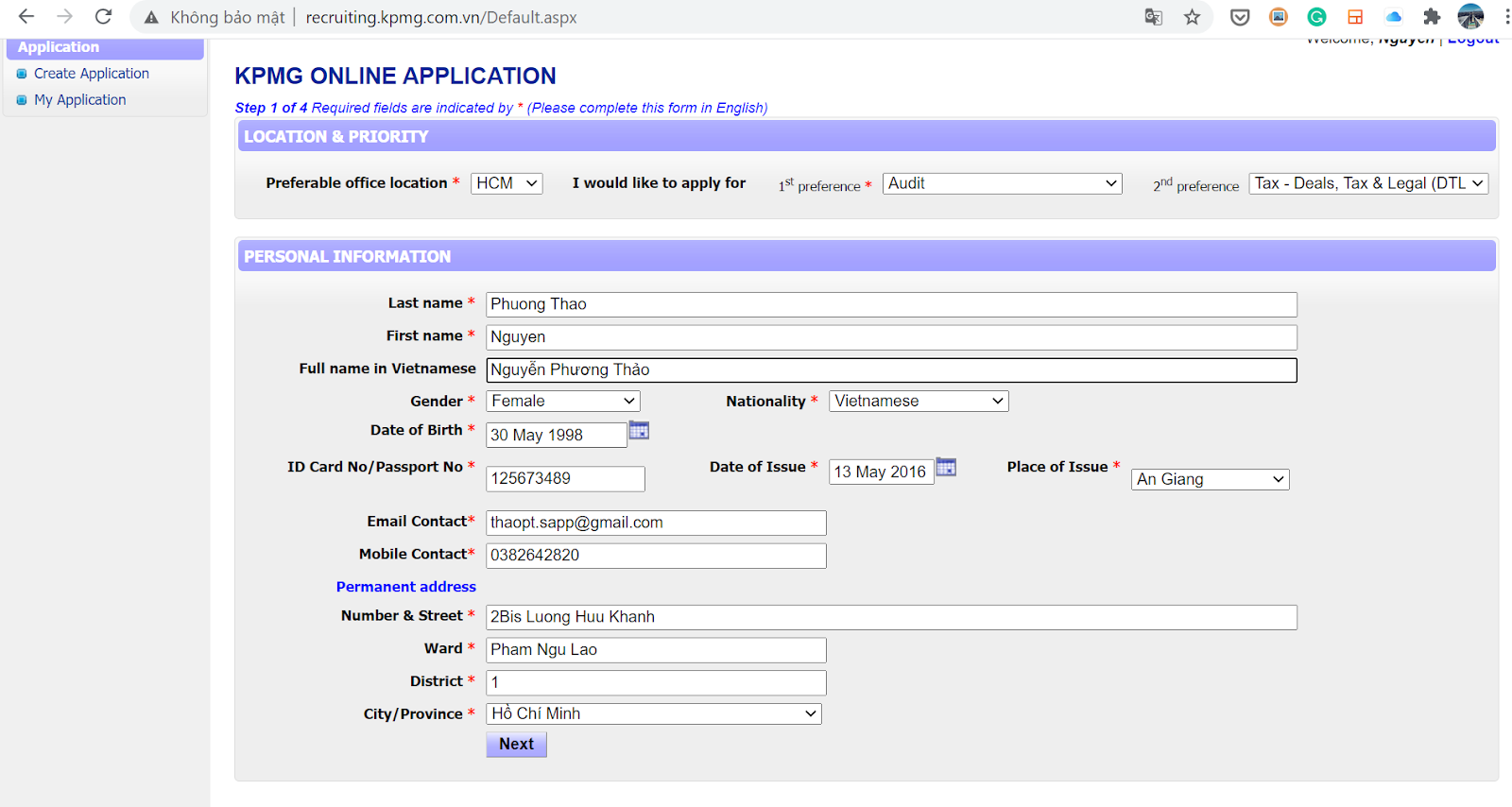Open City/Province Hồ Chí Minh dropdown
1512x807 pixels.
(654, 713)
